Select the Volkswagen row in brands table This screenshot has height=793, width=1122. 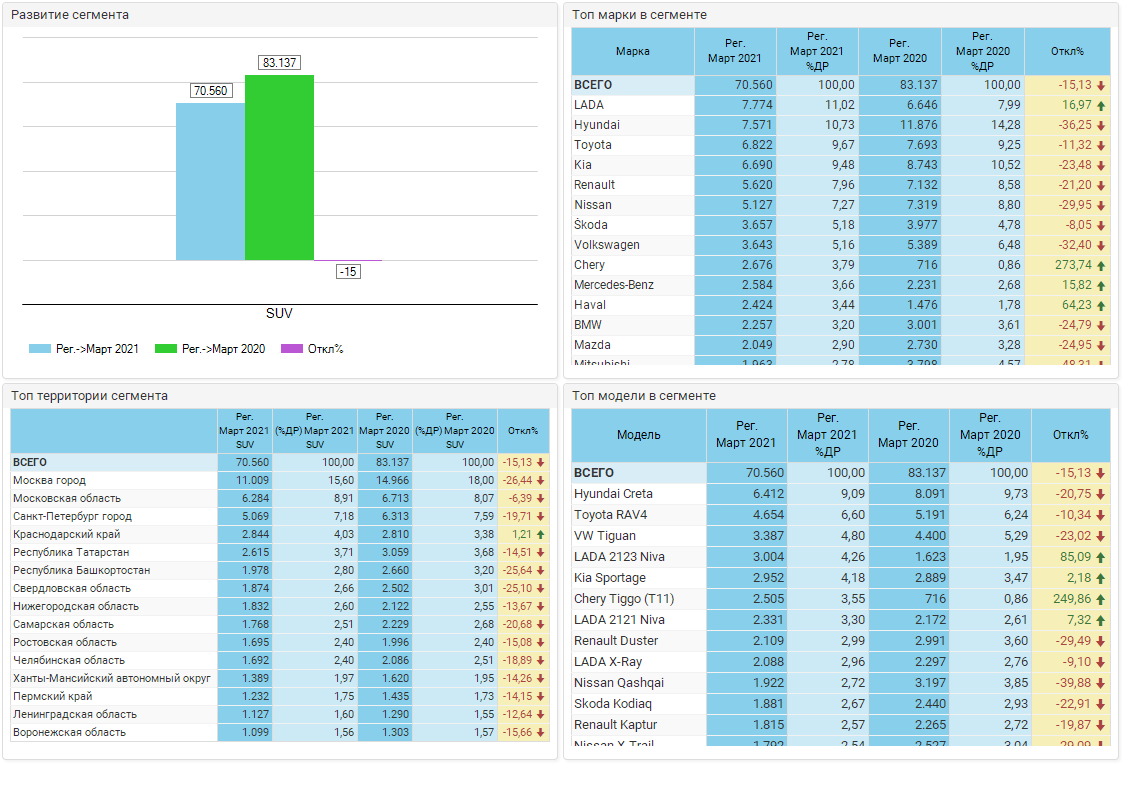tap(606, 245)
